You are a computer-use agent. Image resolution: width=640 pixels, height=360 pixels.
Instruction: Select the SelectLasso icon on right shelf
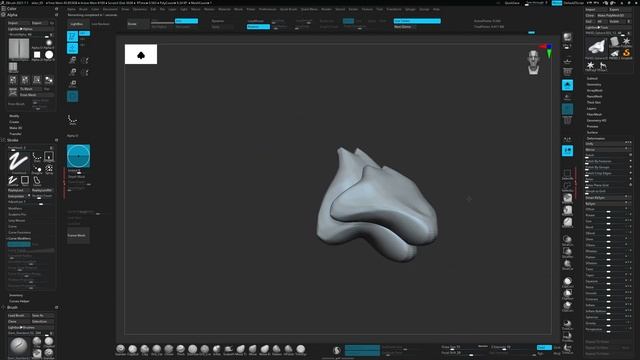pos(567,187)
